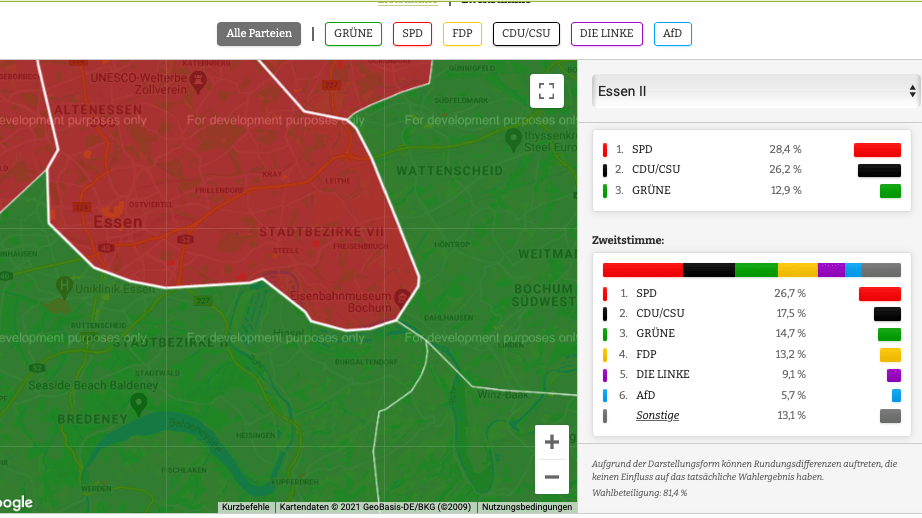Image resolution: width=922 pixels, height=518 pixels.
Task: Open Kurzbefehle keyboard shortcuts link
Action: (x=246, y=507)
